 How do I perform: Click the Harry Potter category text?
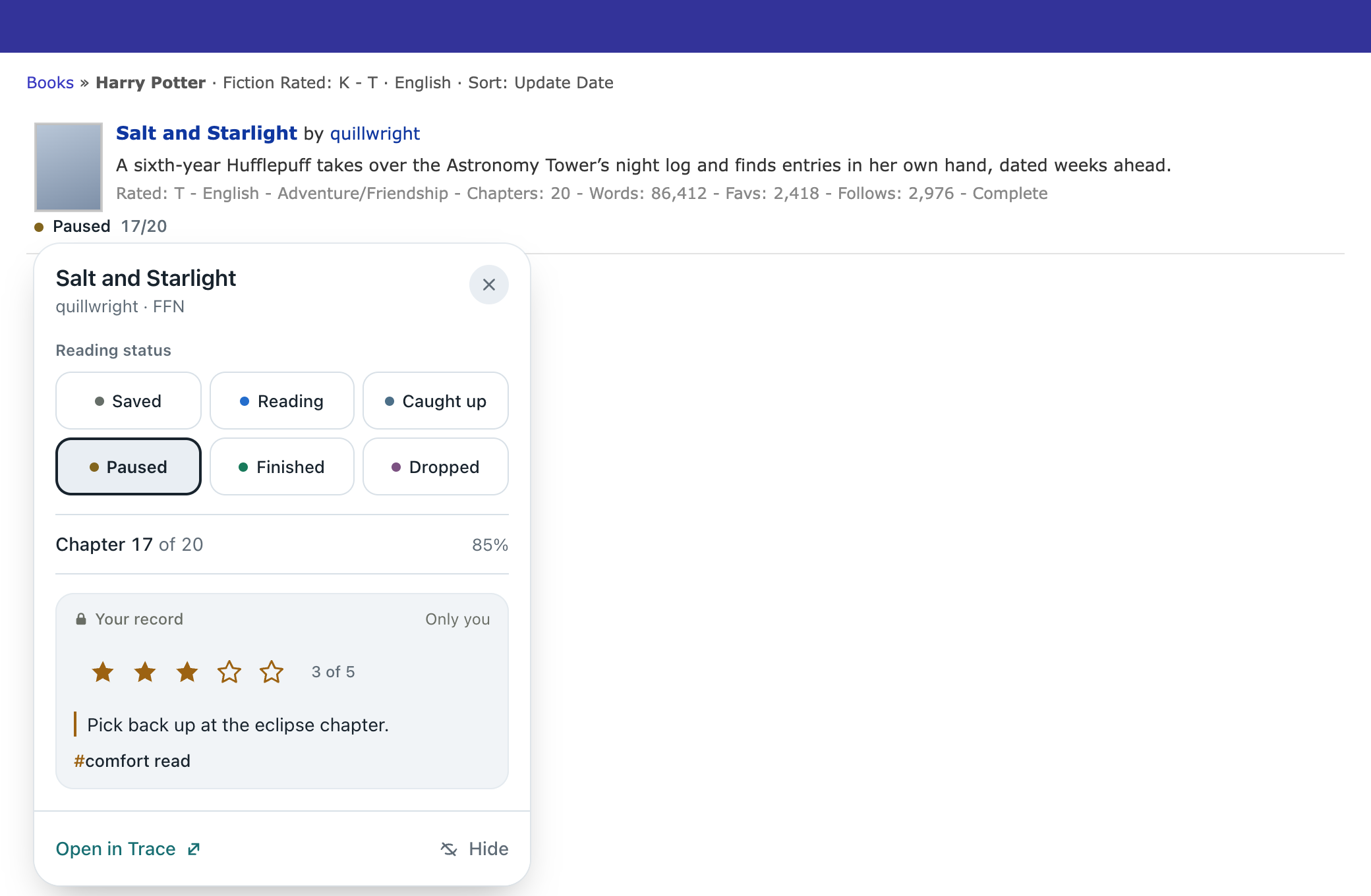tap(150, 82)
